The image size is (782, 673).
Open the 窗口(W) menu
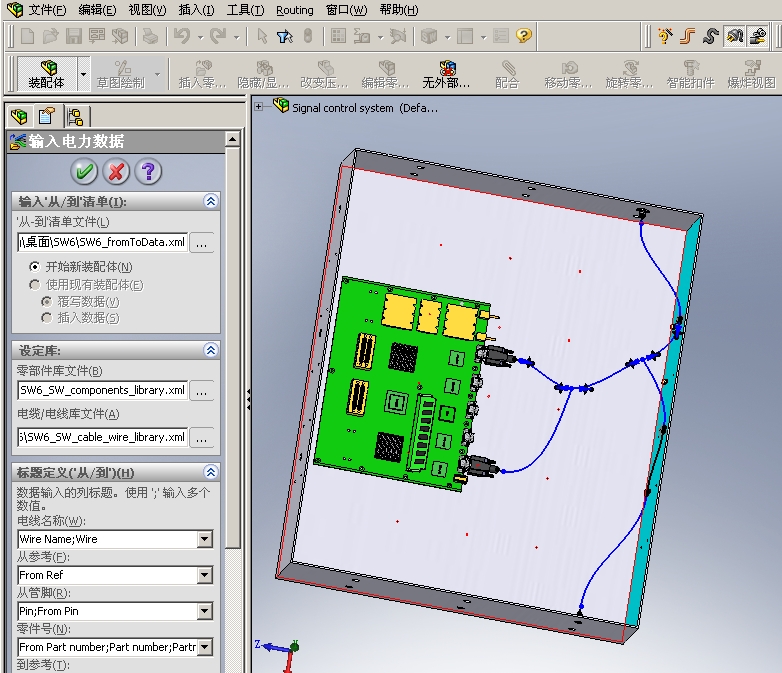[347, 10]
